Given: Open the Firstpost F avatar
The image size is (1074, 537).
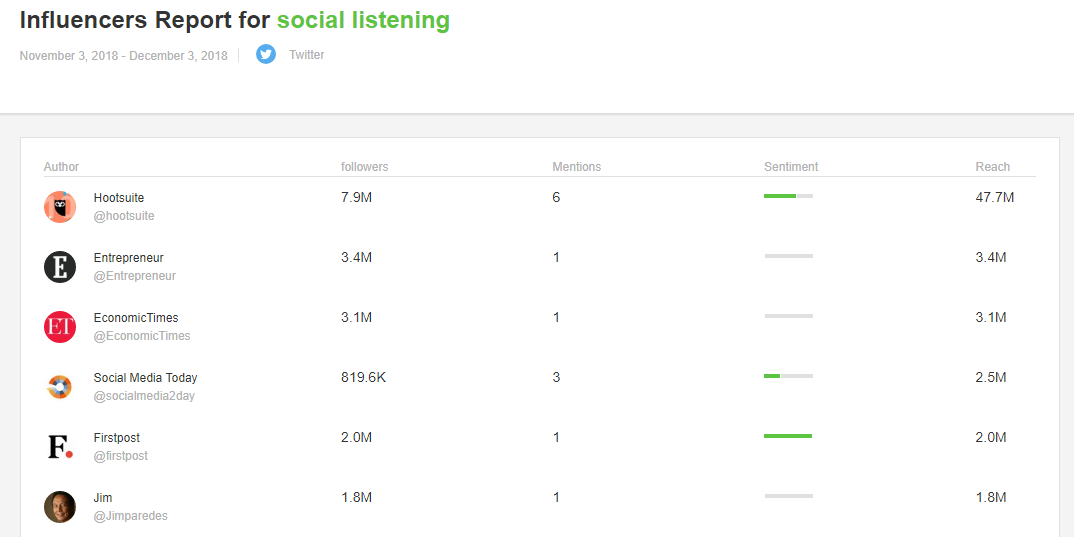Looking at the screenshot, I should tap(60, 447).
